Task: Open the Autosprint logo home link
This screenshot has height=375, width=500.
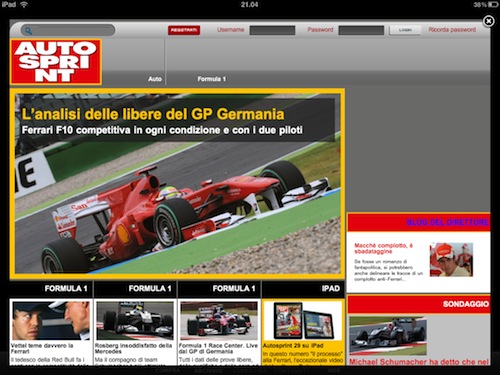Action: [56, 62]
